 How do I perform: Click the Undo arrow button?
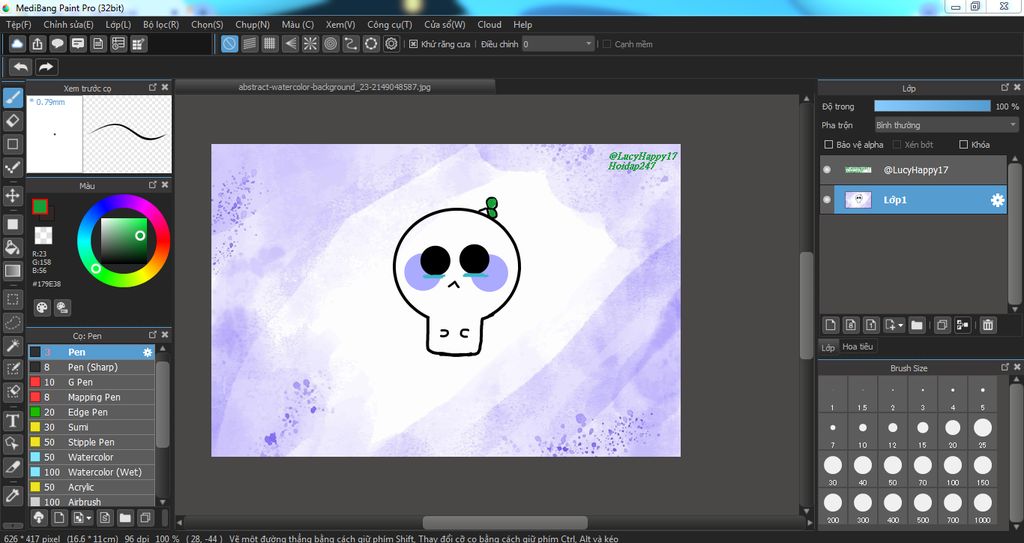tap(21, 67)
